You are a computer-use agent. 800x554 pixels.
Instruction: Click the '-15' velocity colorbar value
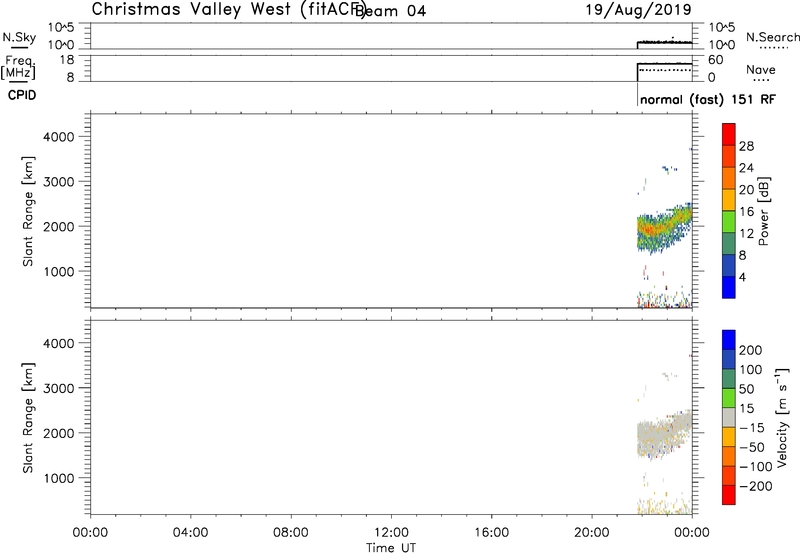coord(752,428)
